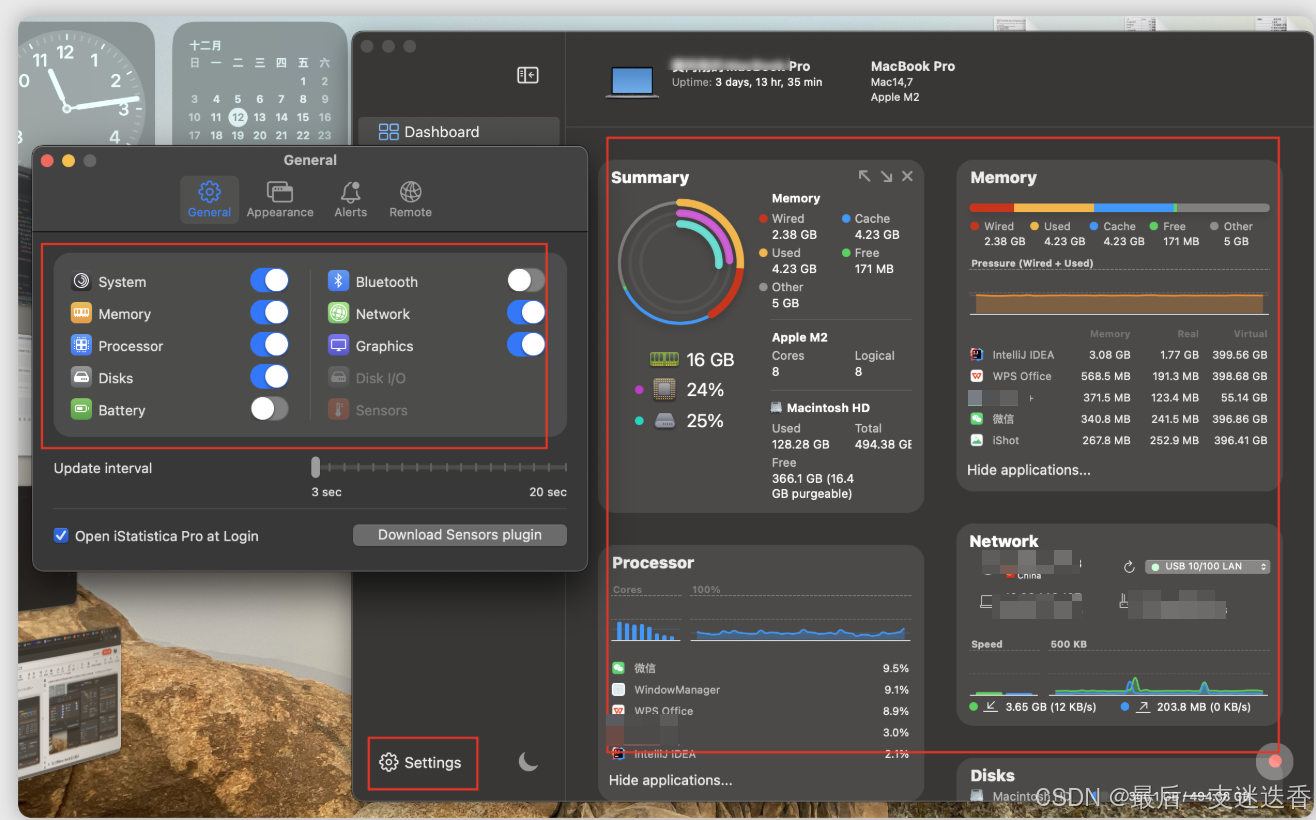Click the Graphics display icon in settings
This screenshot has height=820, width=1316.
[339, 346]
